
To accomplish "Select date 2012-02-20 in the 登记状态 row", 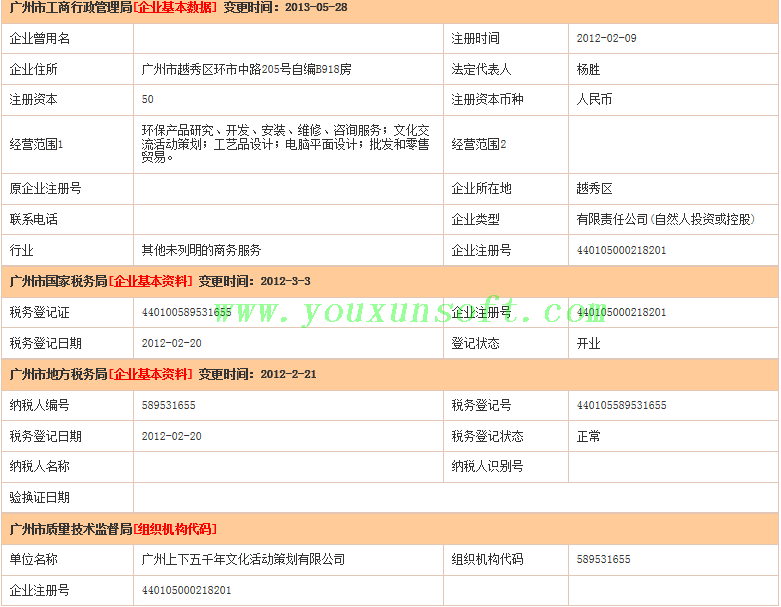I will (171, 343).
